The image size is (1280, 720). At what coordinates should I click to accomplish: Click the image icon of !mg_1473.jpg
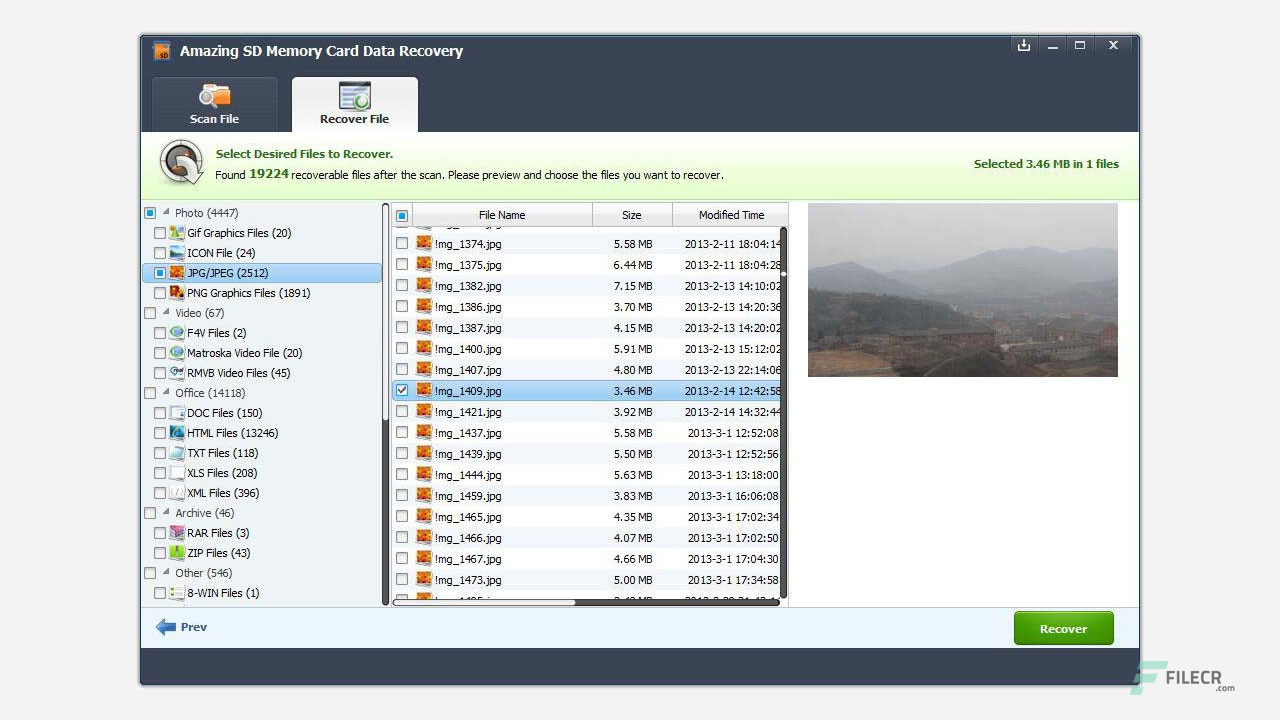click(424, 579)
